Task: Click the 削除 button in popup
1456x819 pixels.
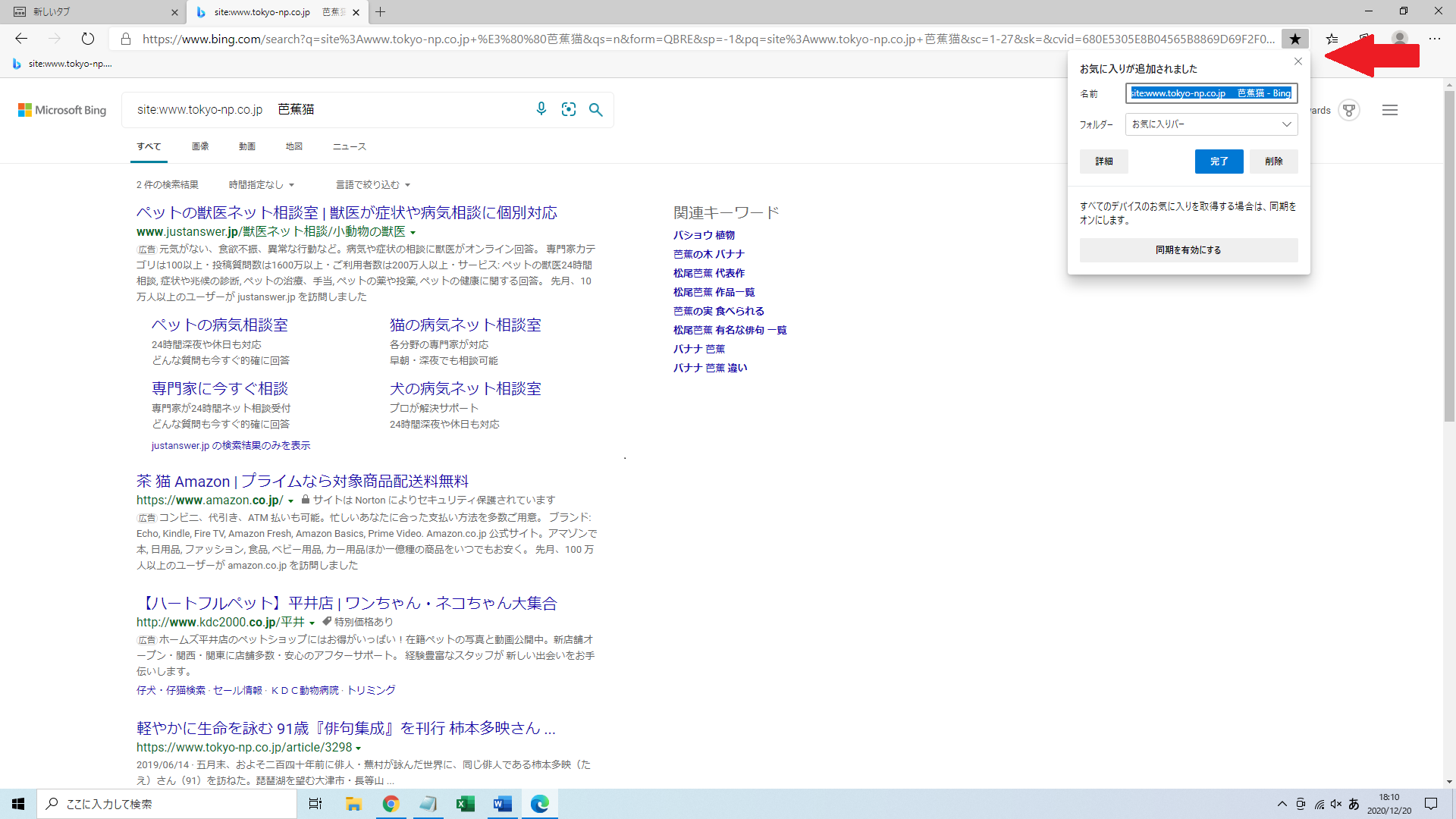Action: coord(1273,162)
